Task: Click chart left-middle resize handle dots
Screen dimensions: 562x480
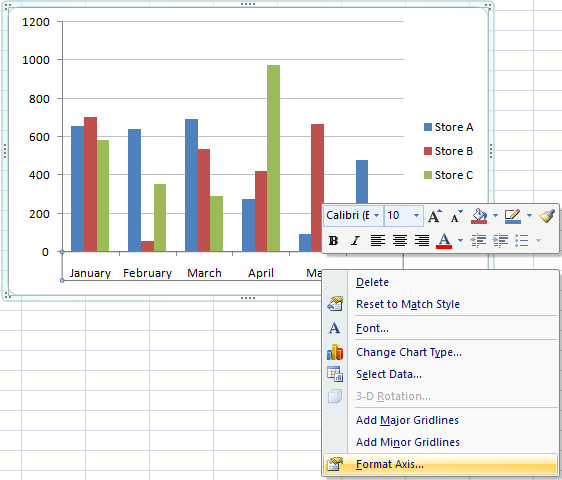Action: (5, 151)
